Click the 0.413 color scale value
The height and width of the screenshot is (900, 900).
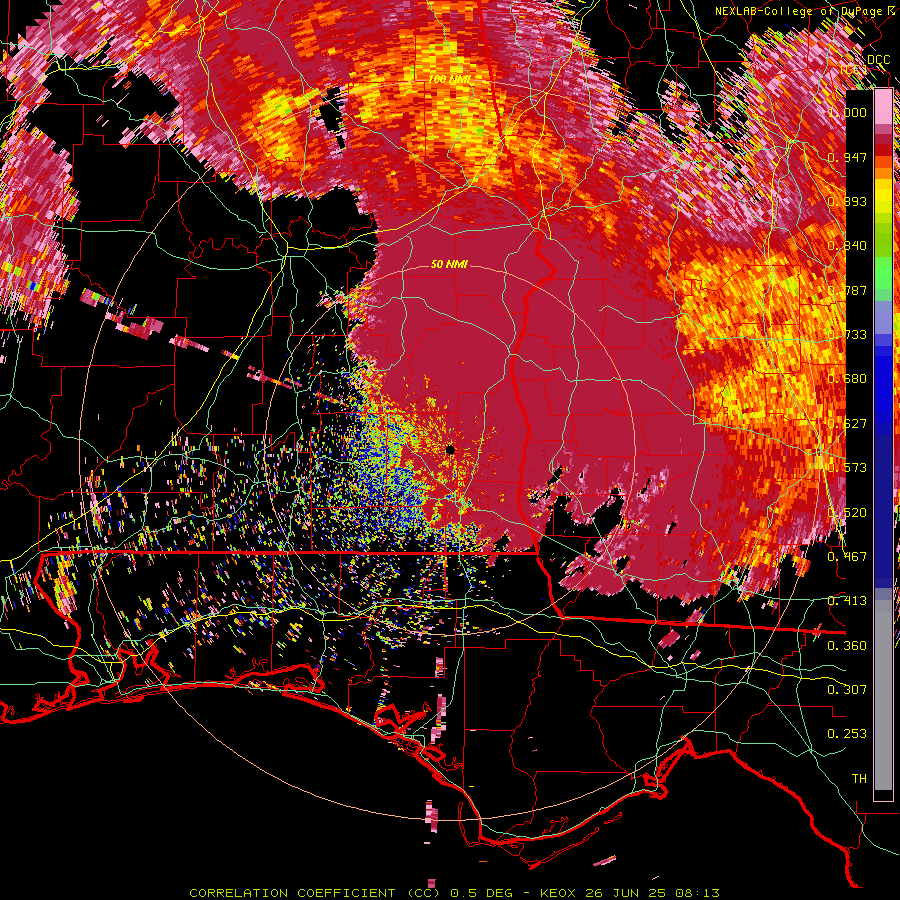click(x=847, y=601)
